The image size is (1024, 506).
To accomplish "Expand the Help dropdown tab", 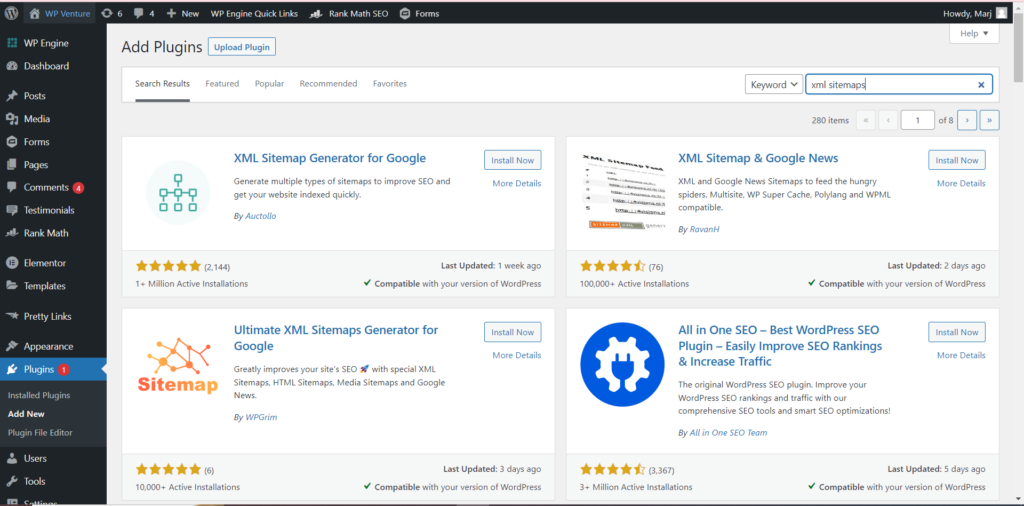I will click(974, 33).
